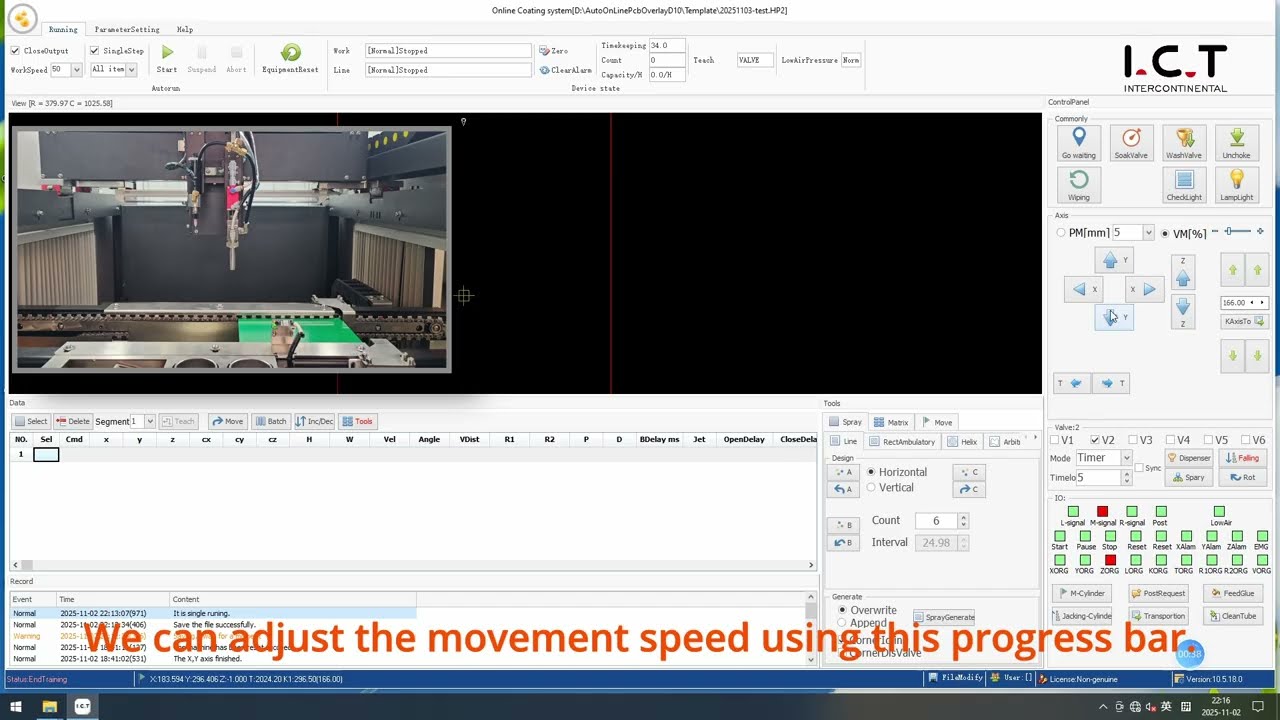Check the Sync checkbox
1280x720 pixels.
tap(1141, 468)
